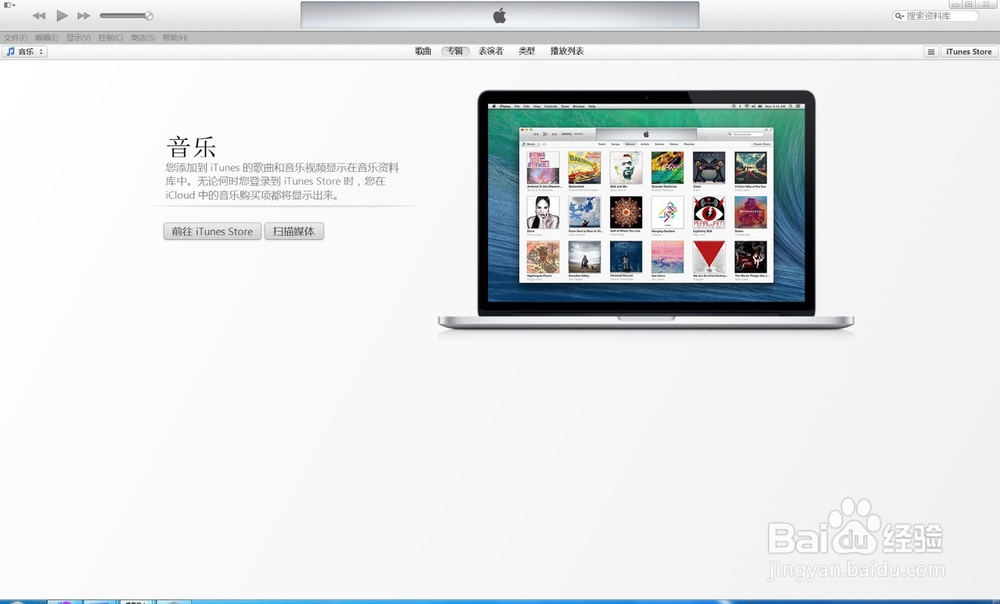Click the 前往 iTunes Store button
1000x604 pixels.
click(211, 231)
